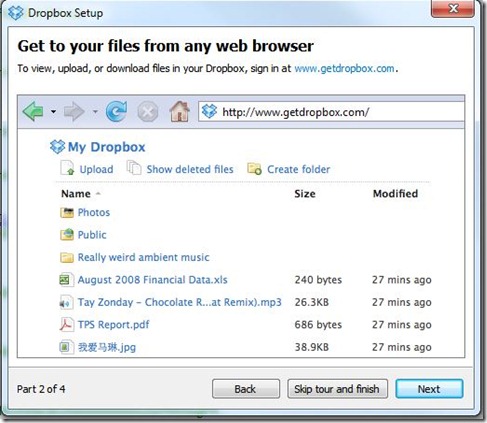This screenshot has width=487, height=423.
Task: Click the Modified column header
Action: (x=395, y=194)
